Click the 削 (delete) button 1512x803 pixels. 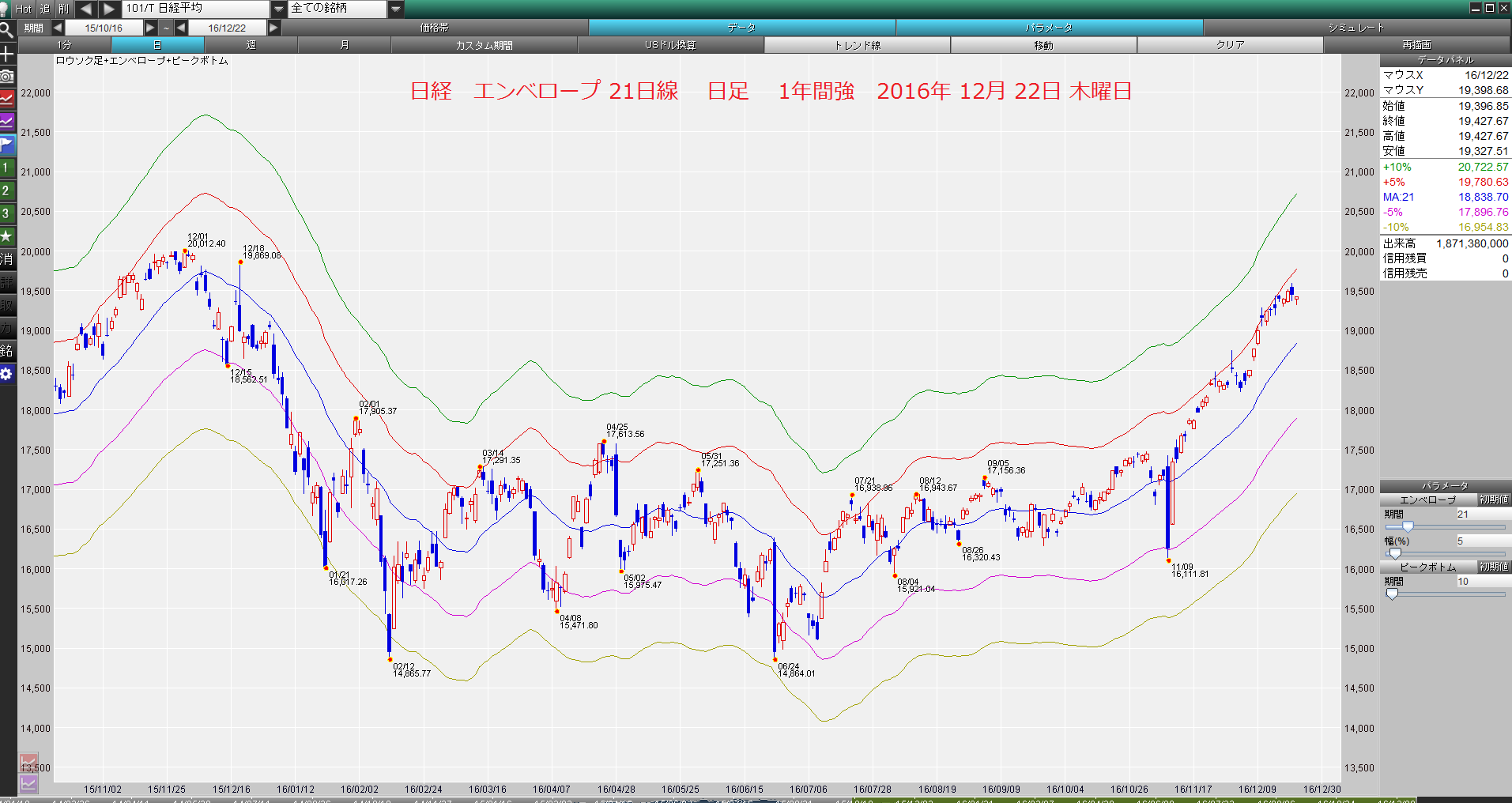pos(64,9)
